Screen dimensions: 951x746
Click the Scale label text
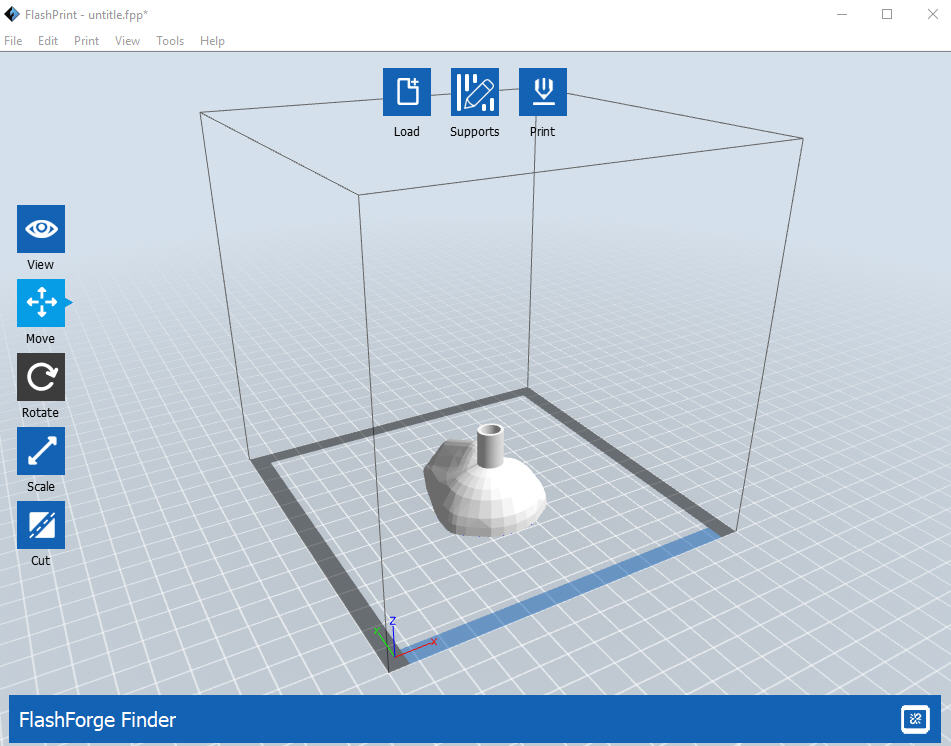pos(41,486)
